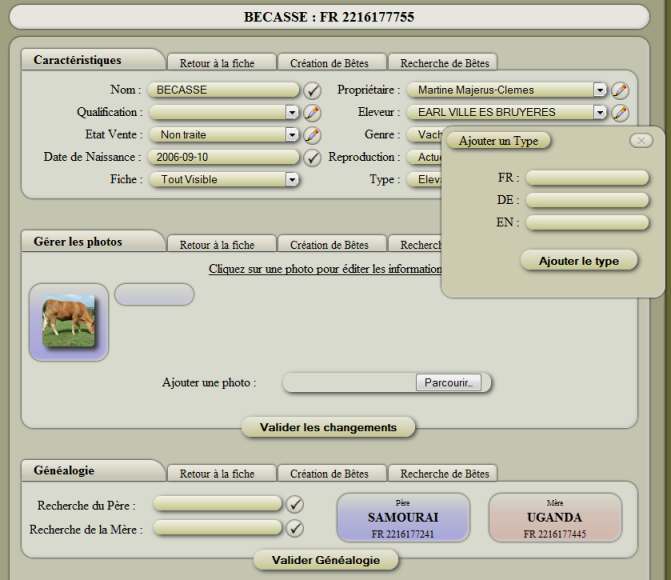
Task: Click the Ajouter le type button
Action: click(x=579, y=261)
